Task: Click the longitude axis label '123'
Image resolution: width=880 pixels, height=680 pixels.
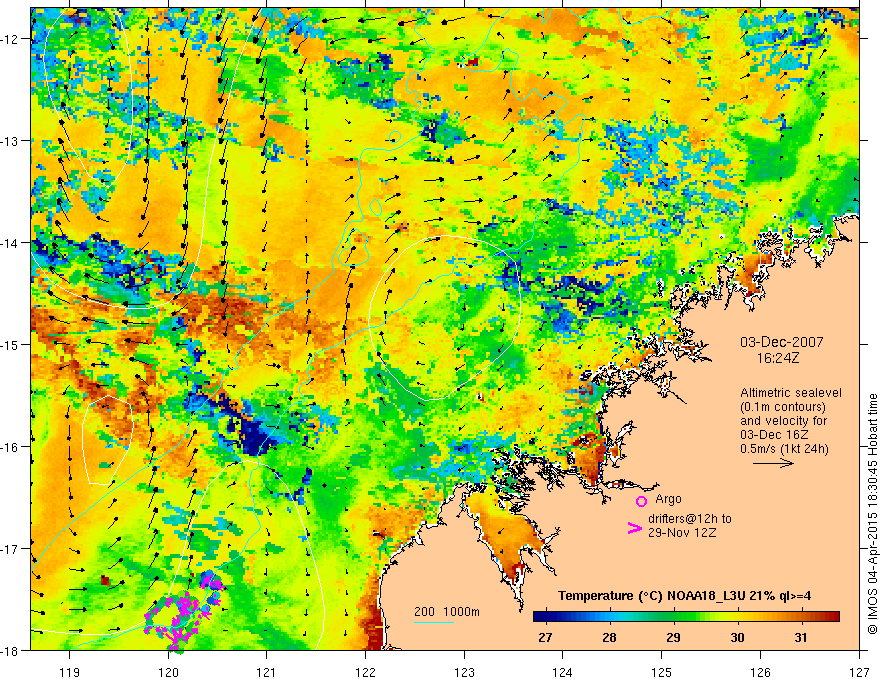Action: click(464, 672)
